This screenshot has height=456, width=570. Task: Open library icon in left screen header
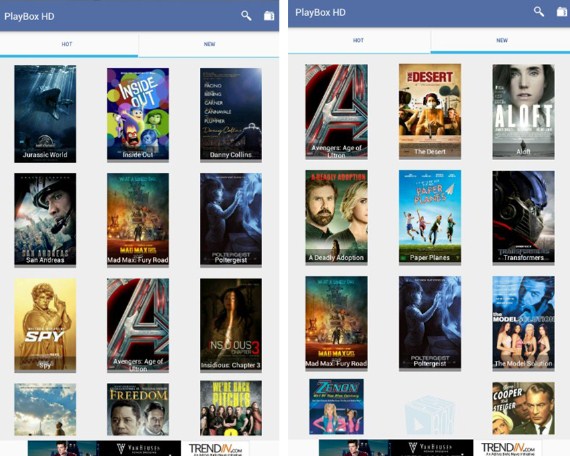pos(269,16)
